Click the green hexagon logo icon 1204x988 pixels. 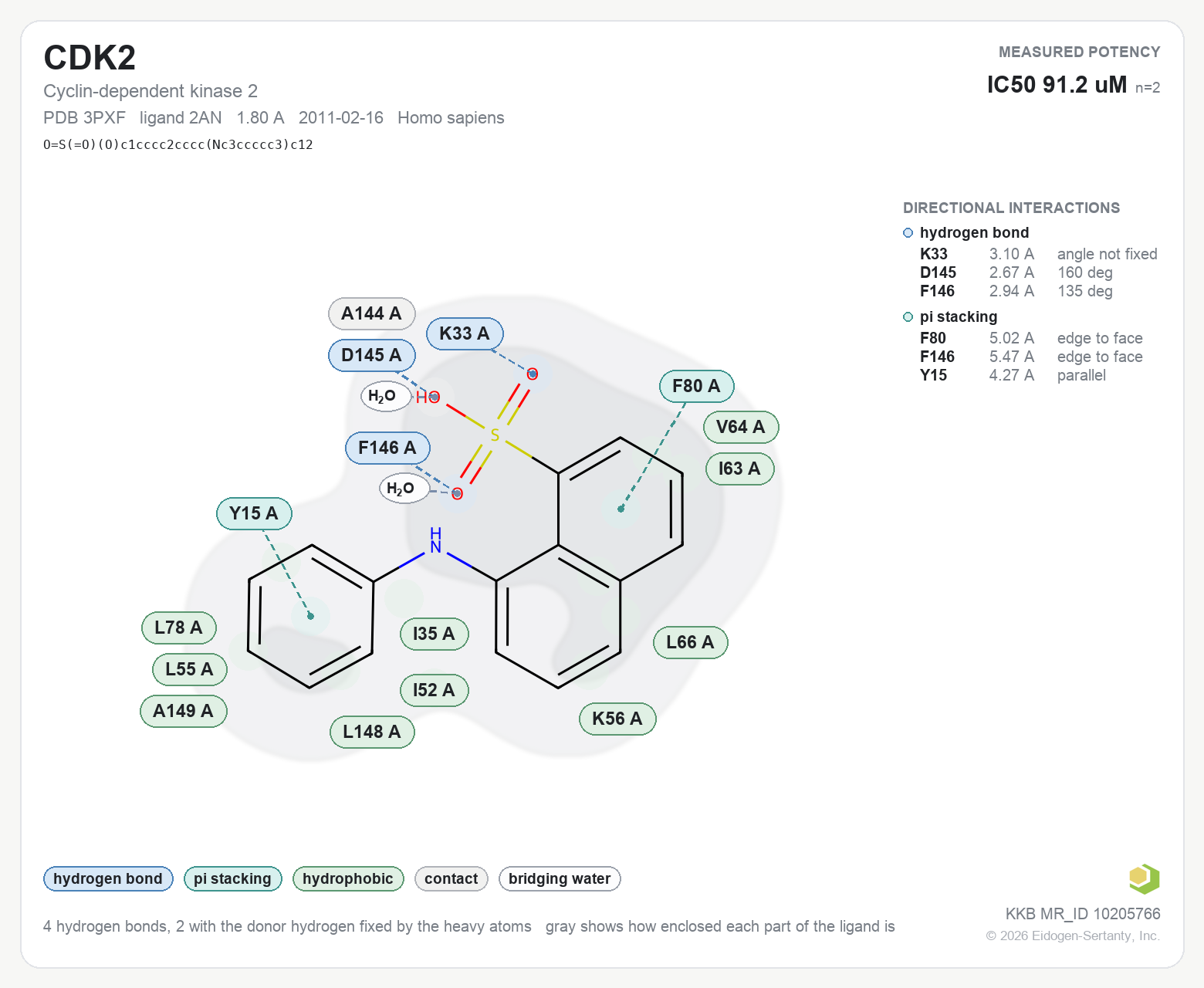tap(1144, 878)
